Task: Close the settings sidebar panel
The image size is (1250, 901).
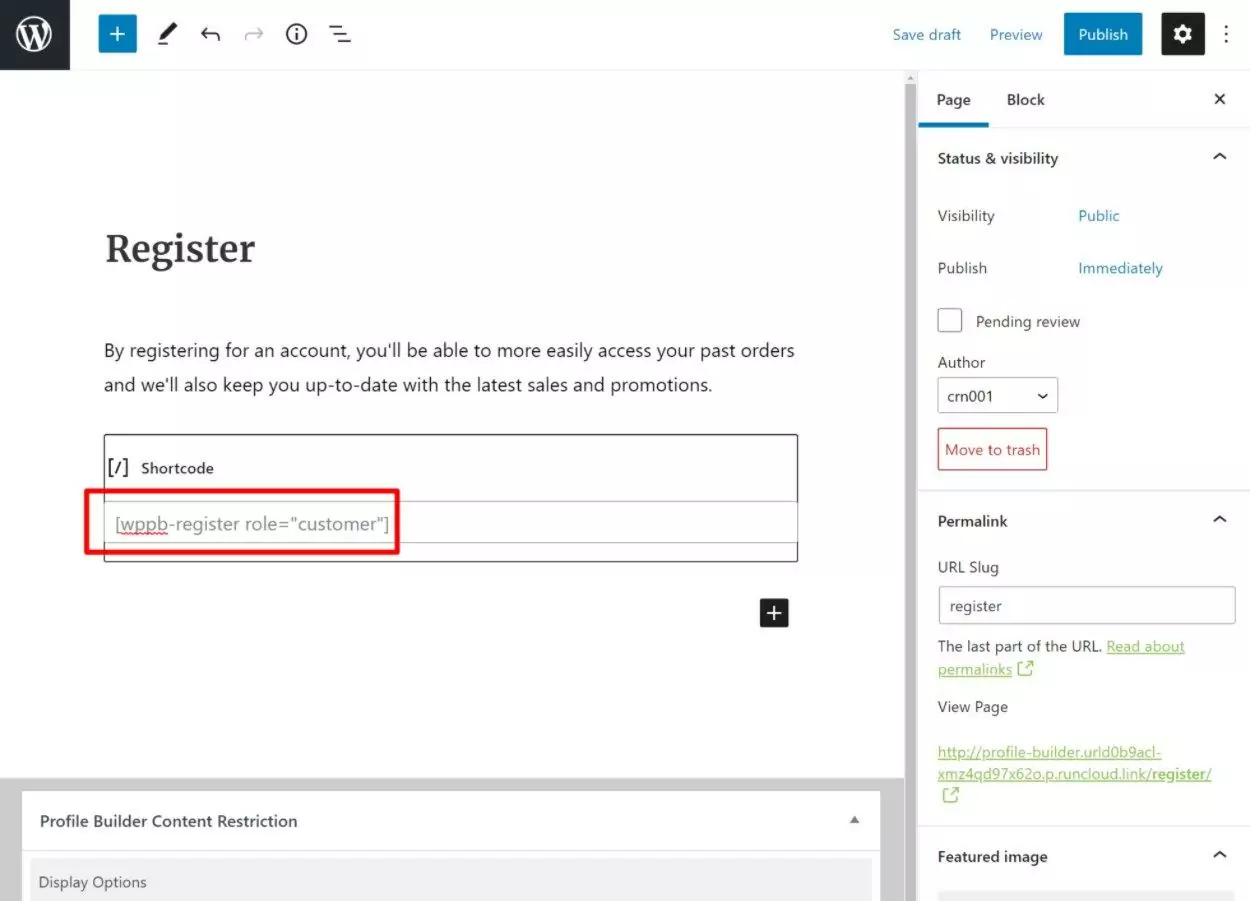Action: [1219, 100]
